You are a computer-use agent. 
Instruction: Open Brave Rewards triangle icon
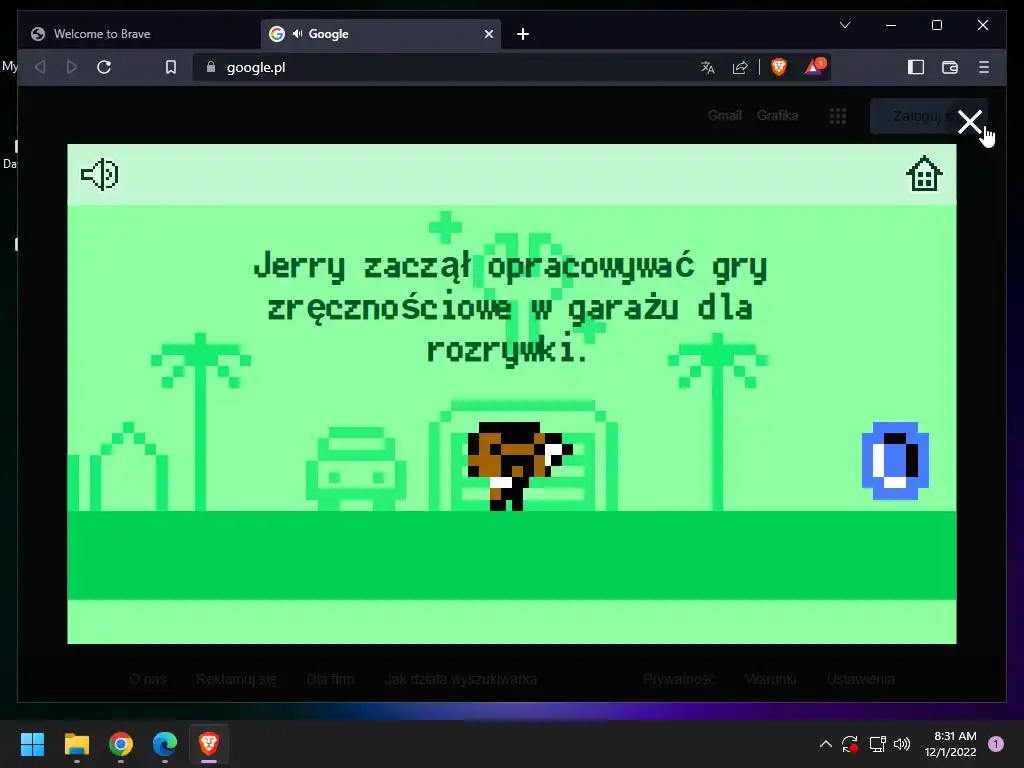814,66
